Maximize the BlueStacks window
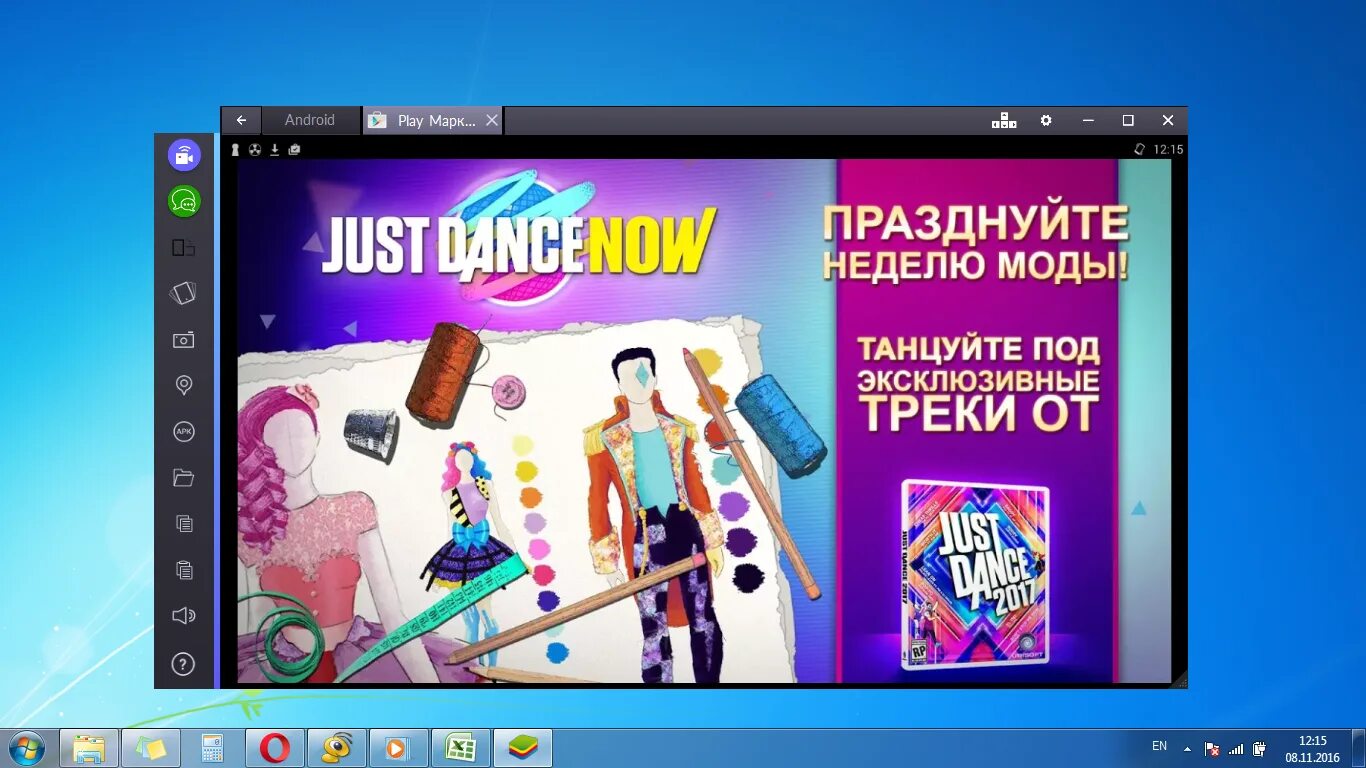Image resolution: width=1366 pixels, height=768 pixels. (x=1128, y=120)
